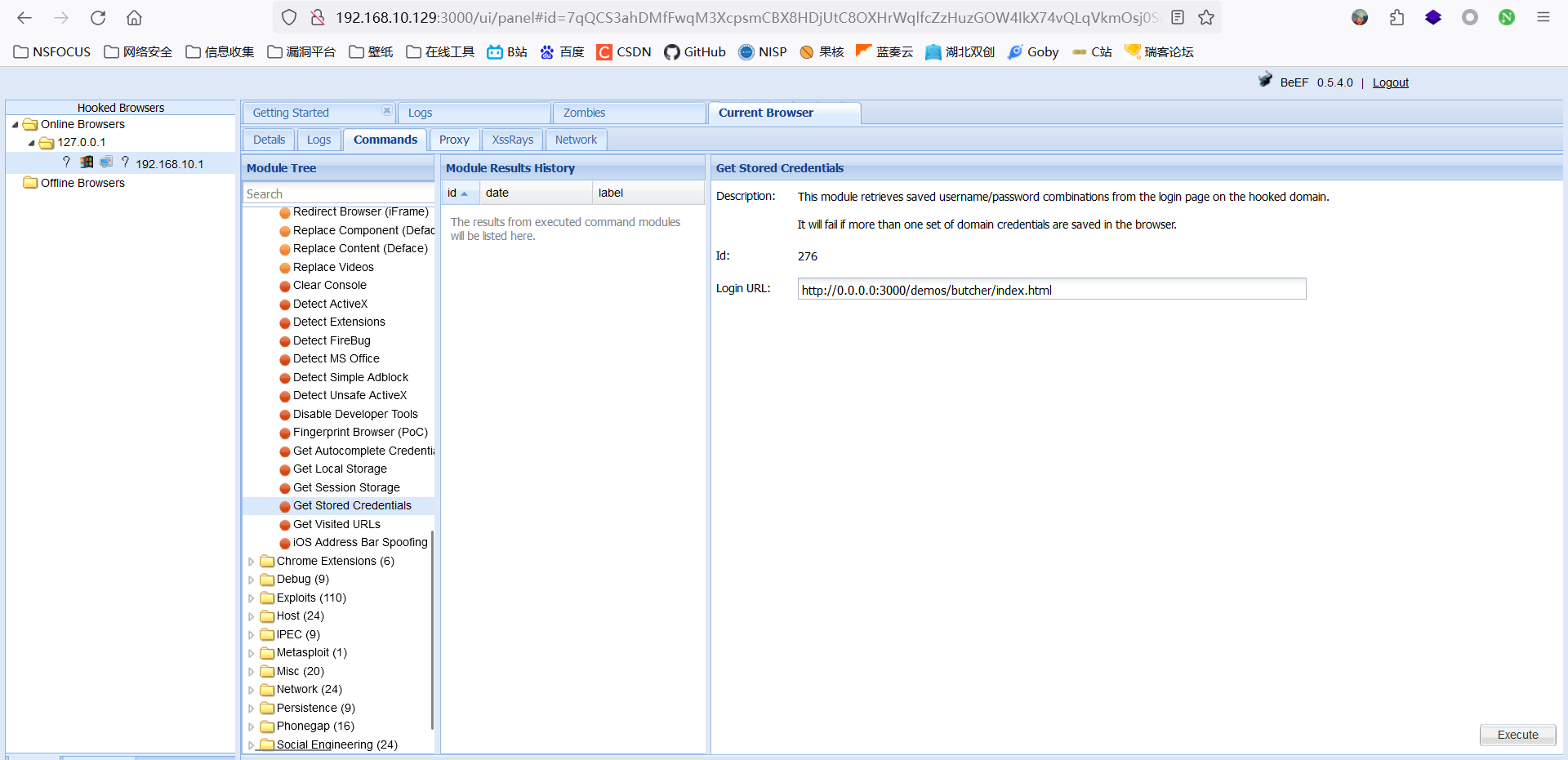
Task: Open the GitHub bookmark
Action: click(x=695, y=51)
